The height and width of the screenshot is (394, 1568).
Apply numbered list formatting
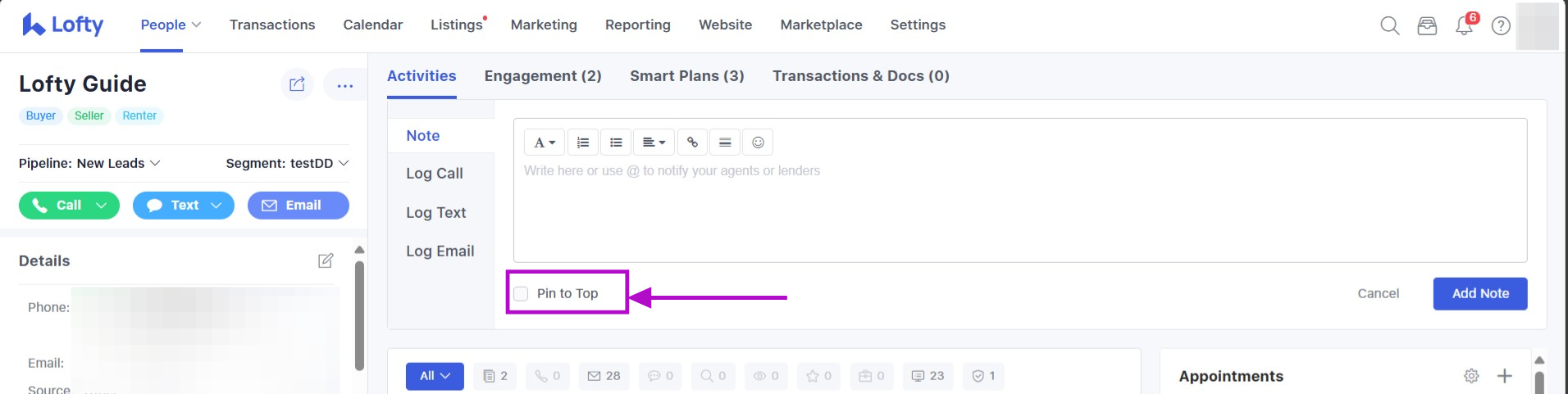pos(583,143)
